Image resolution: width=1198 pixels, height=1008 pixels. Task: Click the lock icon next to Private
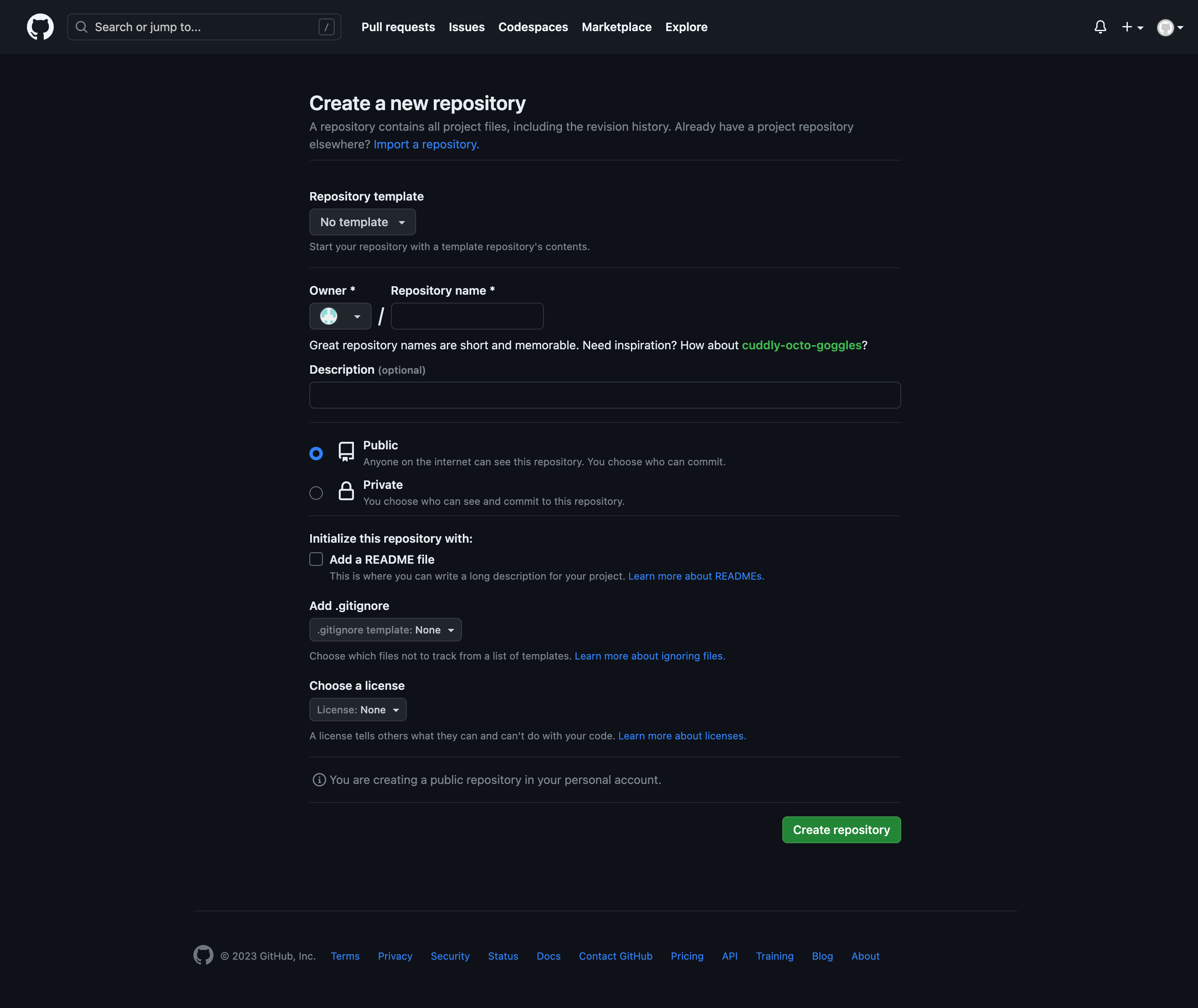[x=346, y=491]
